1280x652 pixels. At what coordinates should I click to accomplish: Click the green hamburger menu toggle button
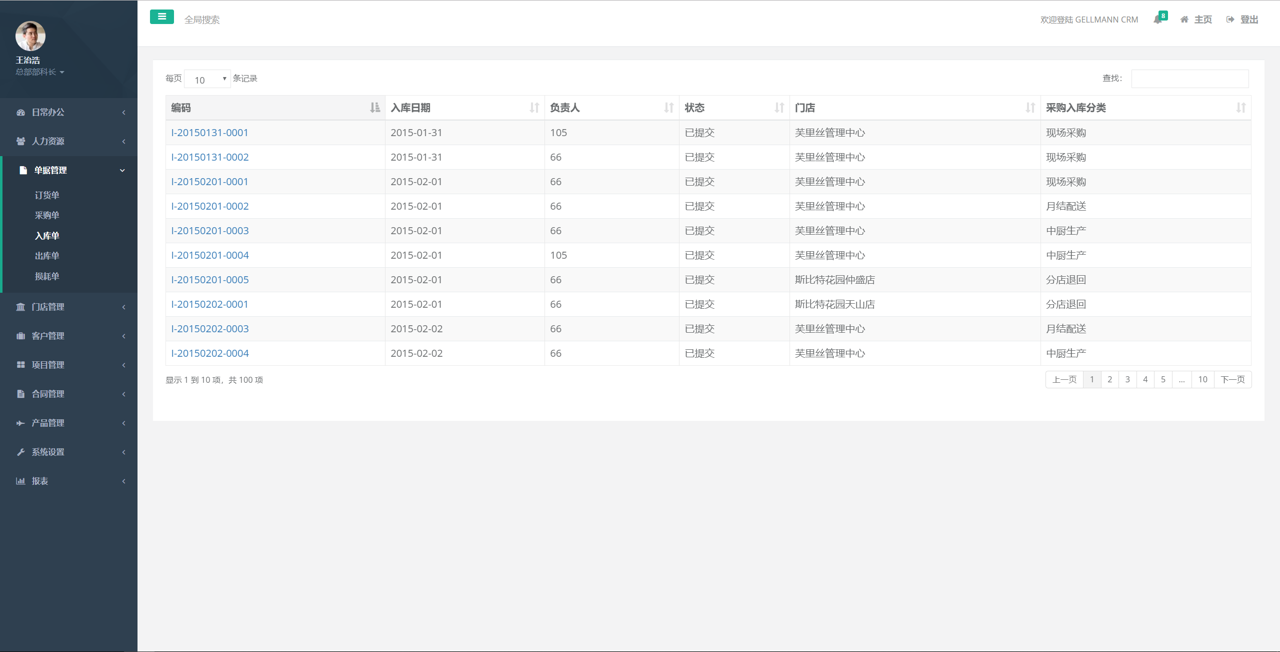pyautogui.click(x=162, y=17)
